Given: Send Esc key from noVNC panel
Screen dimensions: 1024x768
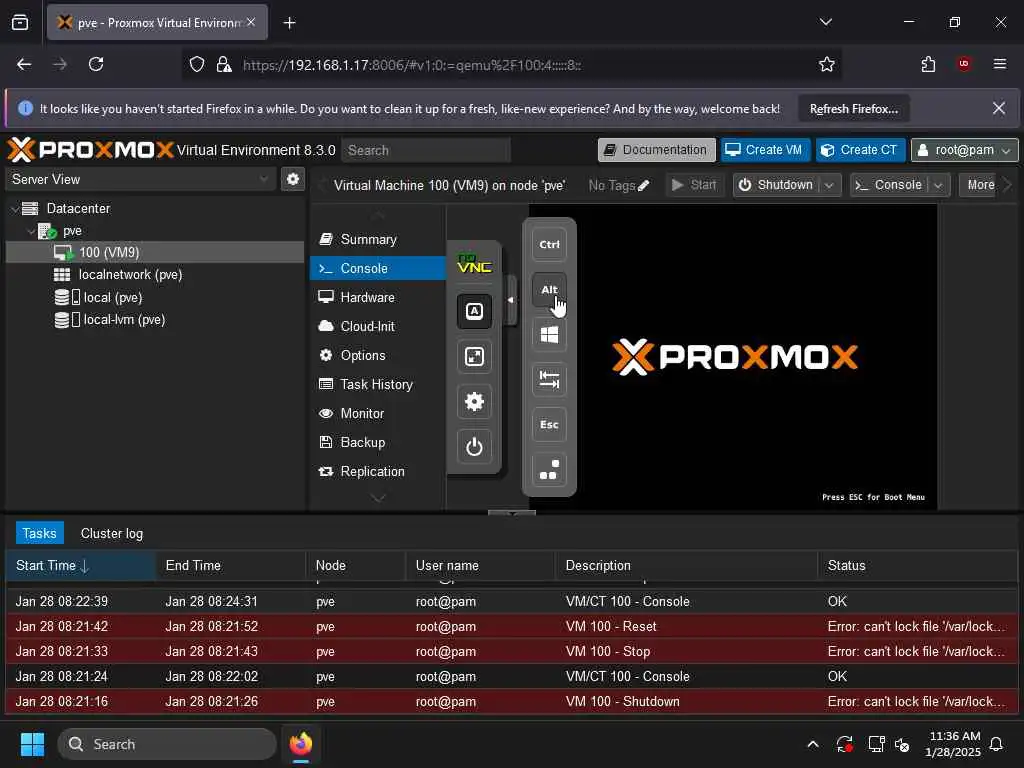Looking at the screenshot, I should 549,424.
